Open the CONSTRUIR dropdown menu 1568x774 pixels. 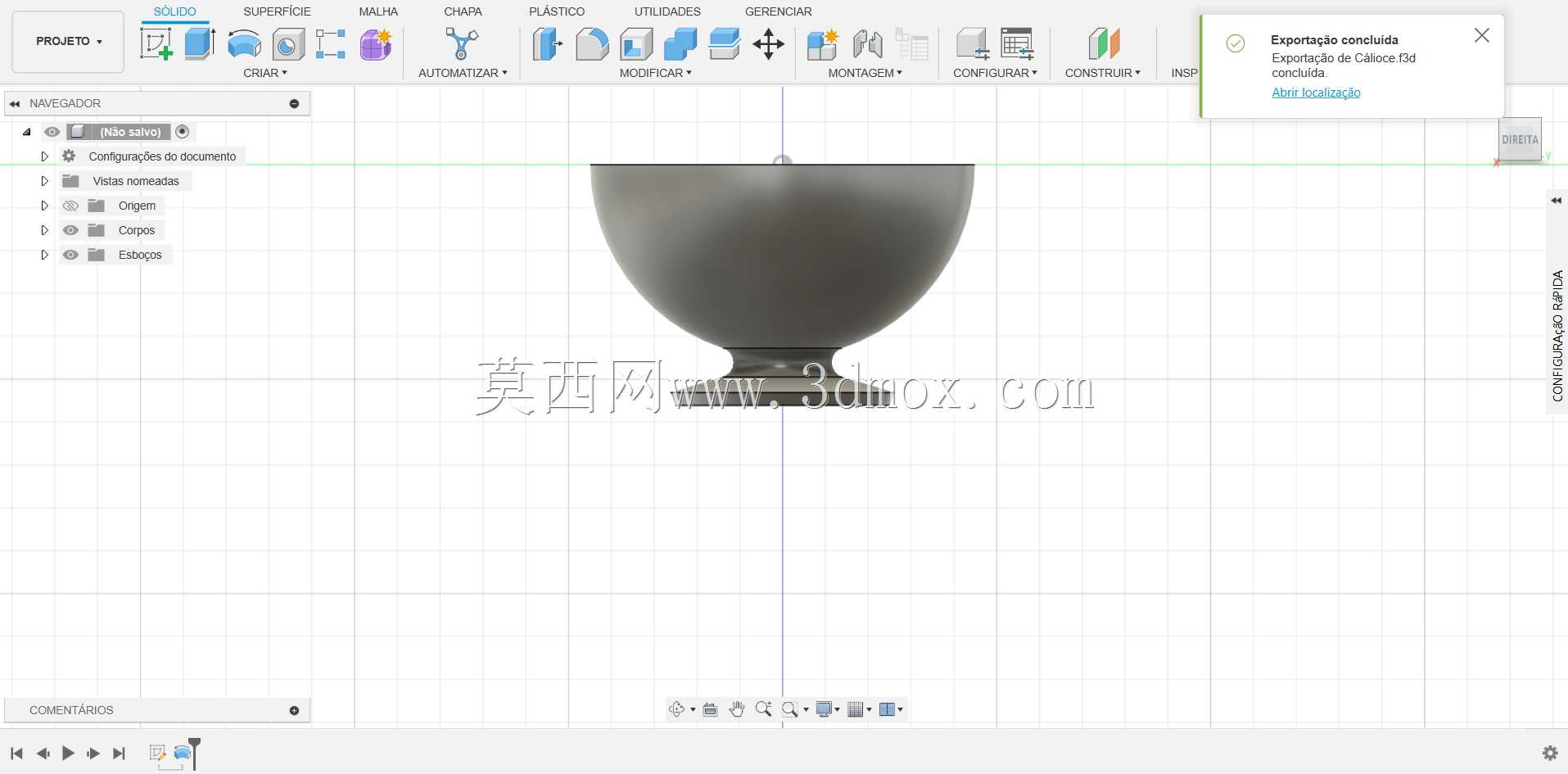1103,73
